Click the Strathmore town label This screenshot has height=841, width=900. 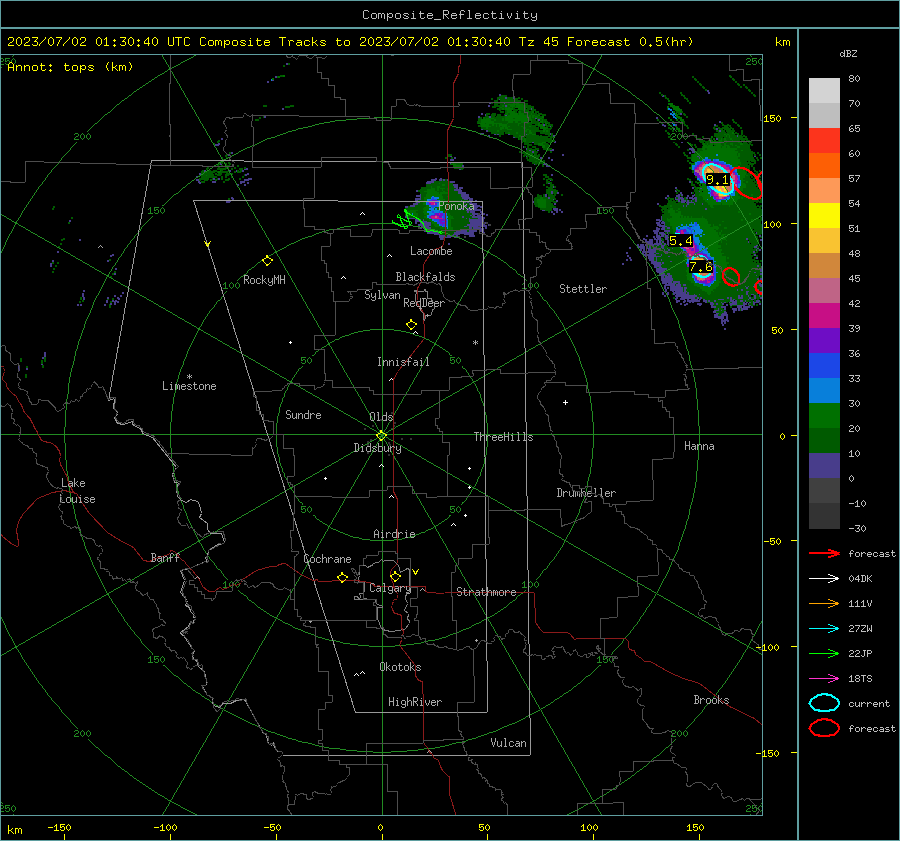click(486, 592)
